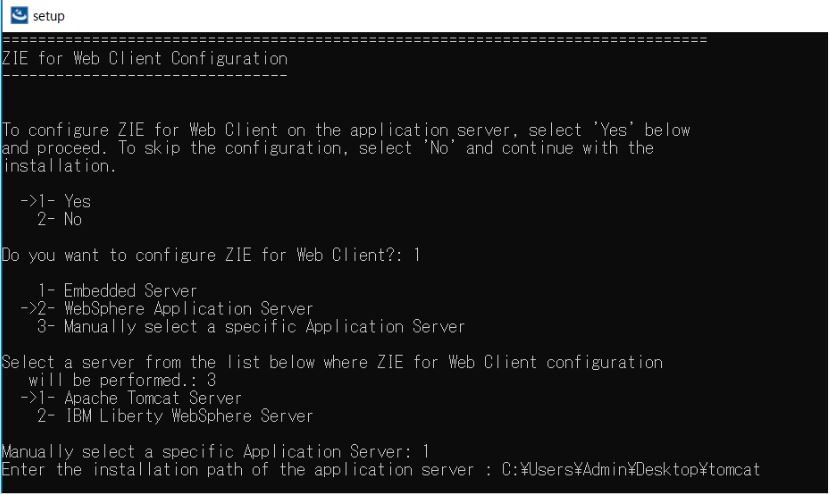Click the "To configure ZIE for Web Client" instruction line
This screenshot has height=494, width=830.
coord(345,130)
